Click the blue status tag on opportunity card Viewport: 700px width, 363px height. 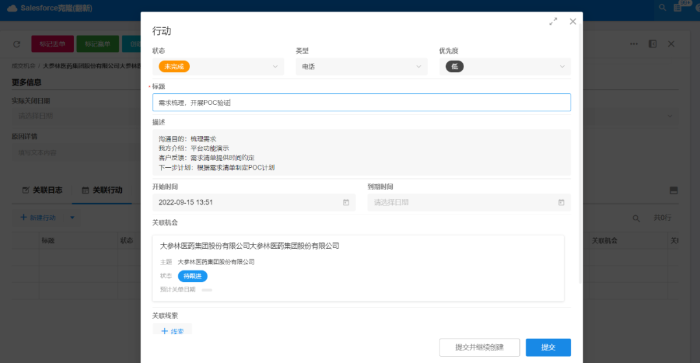192,276
